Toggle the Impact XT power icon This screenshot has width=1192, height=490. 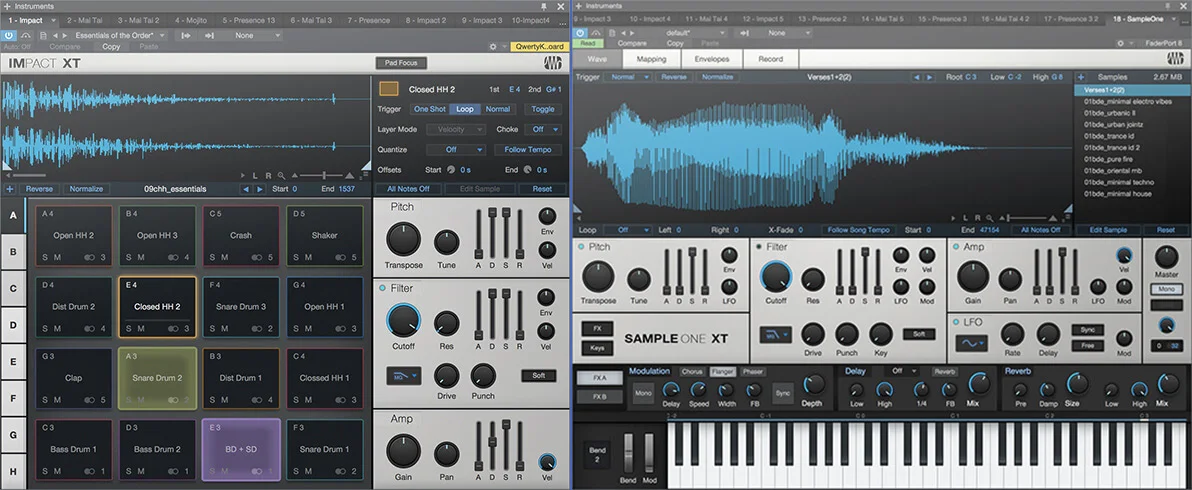(8, 35)
